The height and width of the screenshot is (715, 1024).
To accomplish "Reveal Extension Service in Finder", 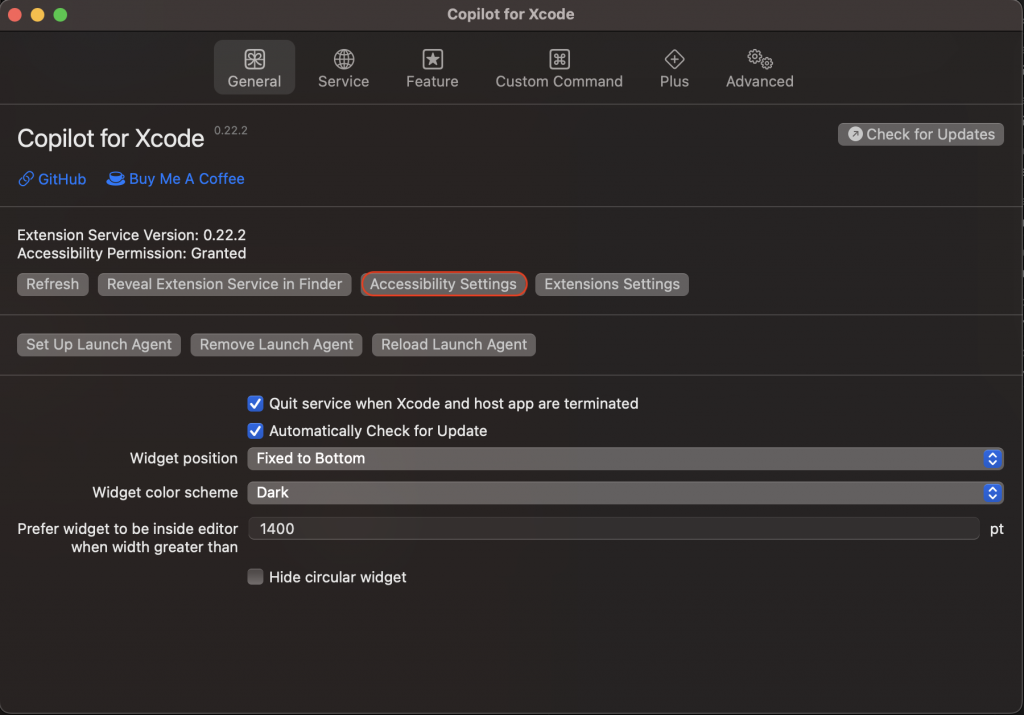I will point(225,284).
